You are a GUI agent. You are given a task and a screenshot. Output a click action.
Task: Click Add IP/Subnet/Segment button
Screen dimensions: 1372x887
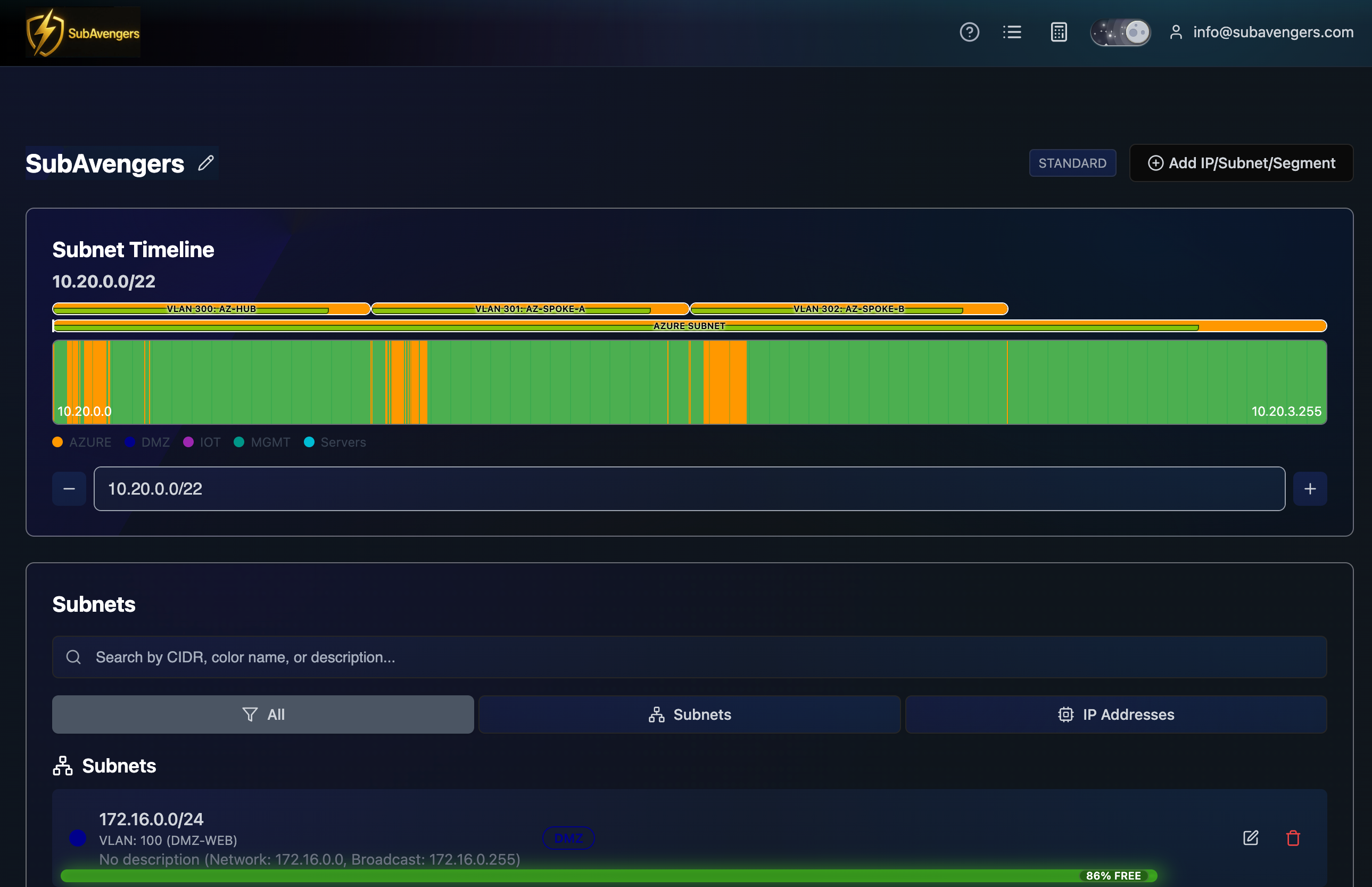(1241, 163)
